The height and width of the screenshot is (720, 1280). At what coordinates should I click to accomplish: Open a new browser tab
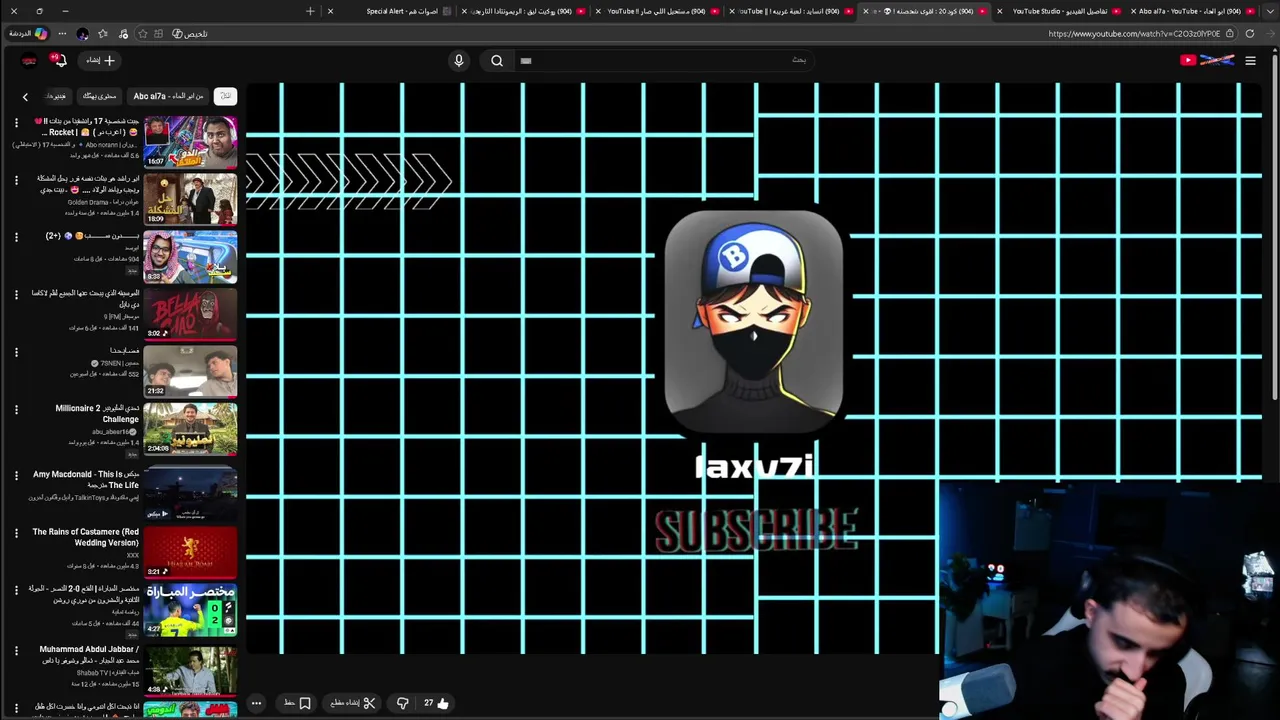coord(310,11)
